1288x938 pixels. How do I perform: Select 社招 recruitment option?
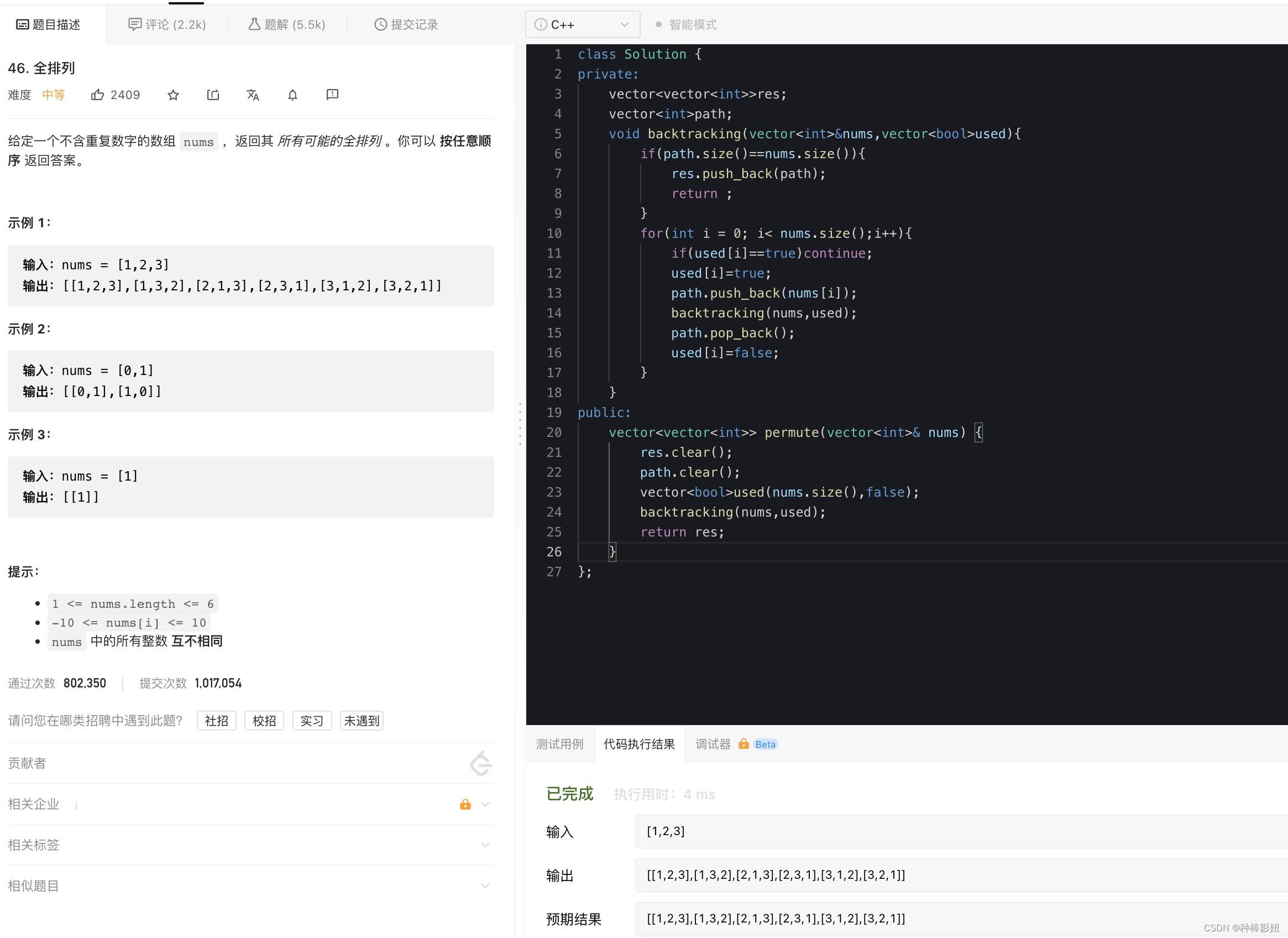(x=216, y=721)
